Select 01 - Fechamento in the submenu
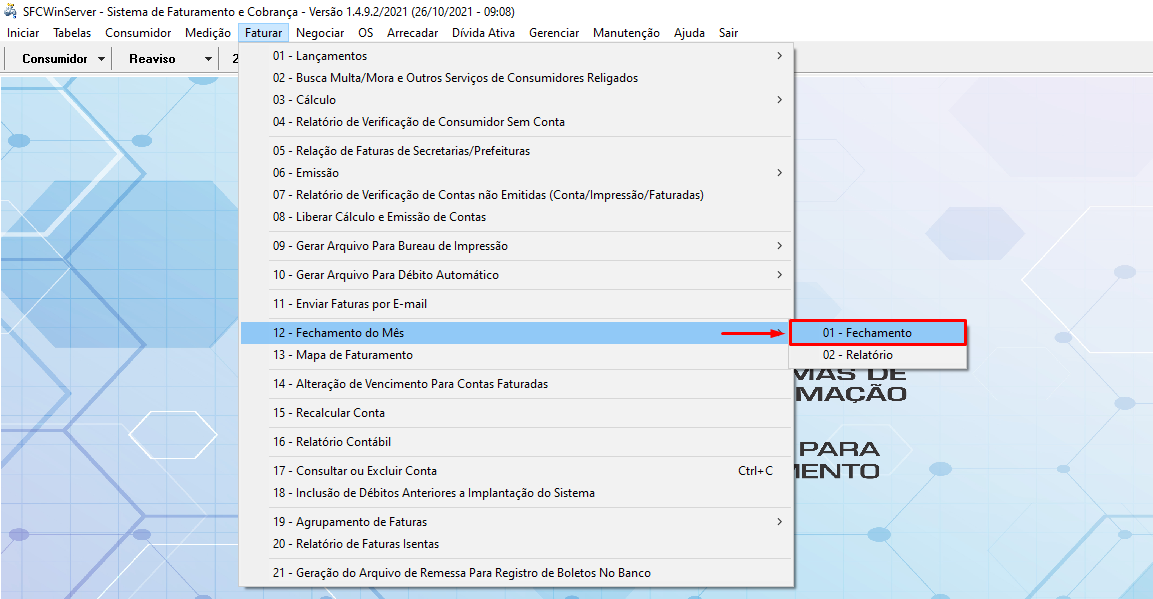 (877, 333)
